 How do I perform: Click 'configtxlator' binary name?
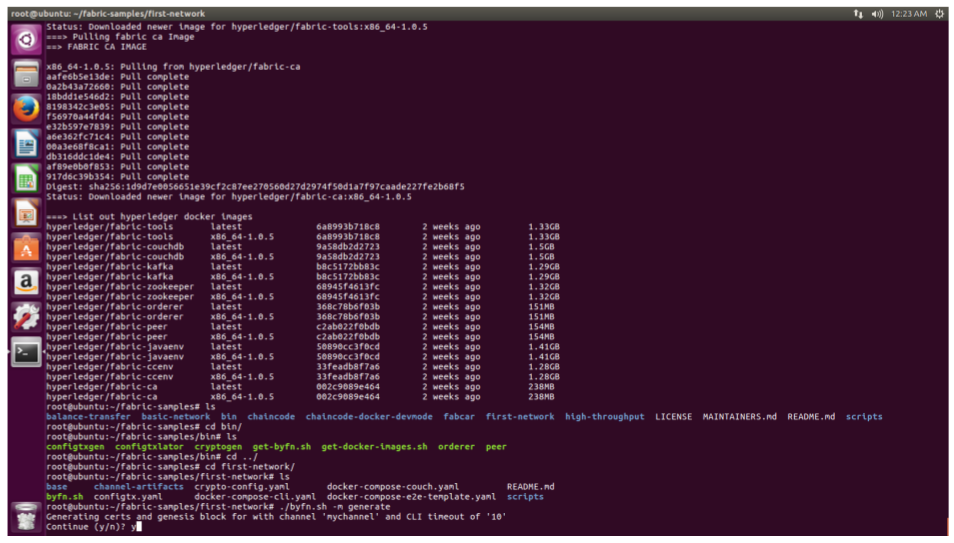[149, 446]
